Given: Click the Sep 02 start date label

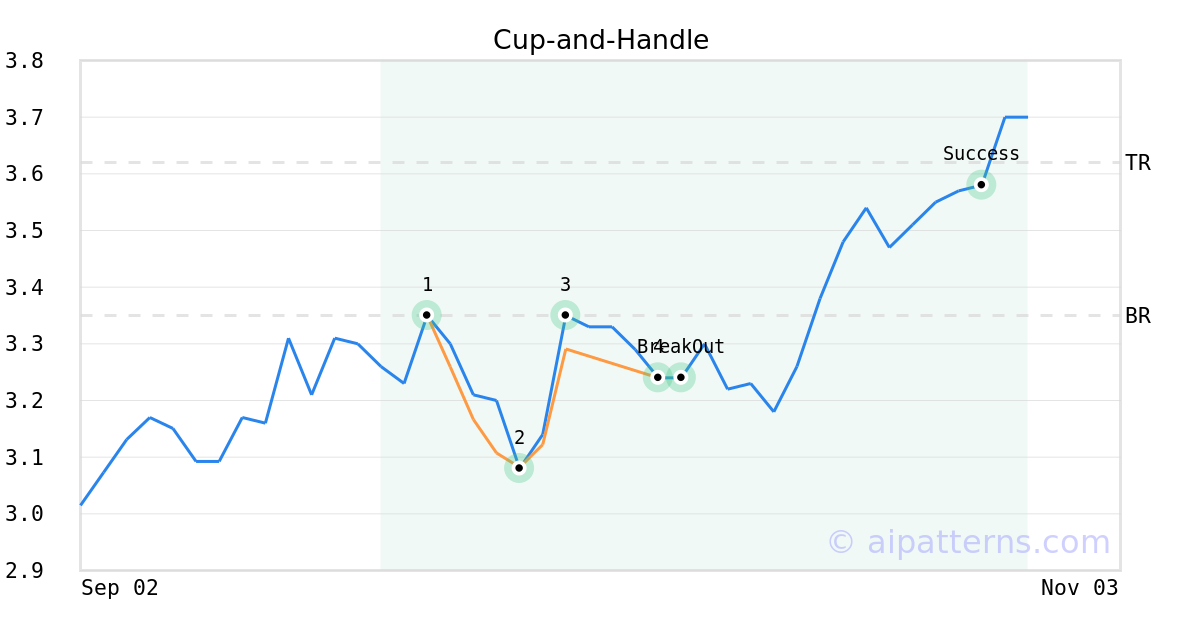Looking at the screenshot, I should click(120, 588).
